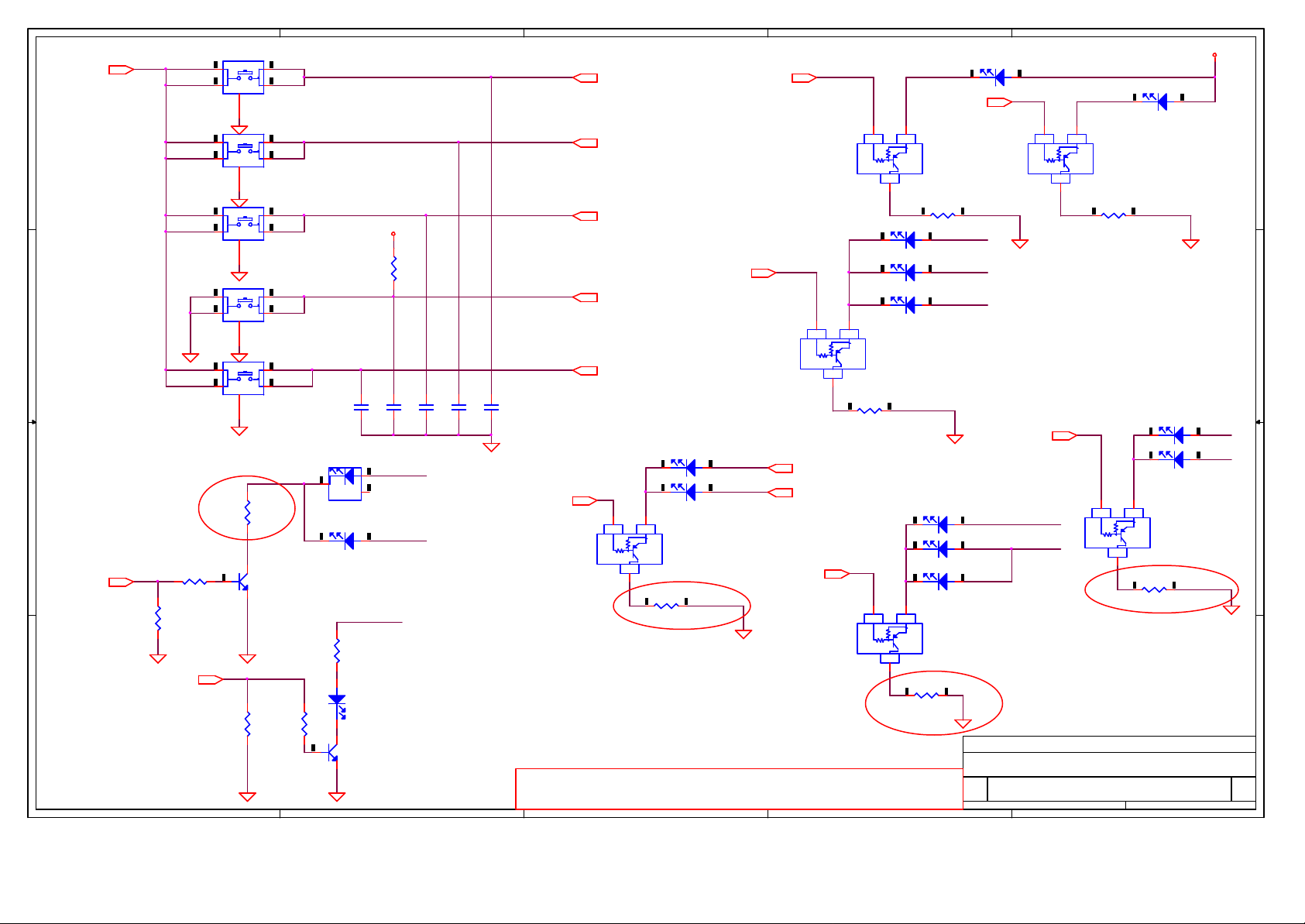Select the NPN transistor with horizontal base resistor
The image size is (1305, 924).
coord(243,582)
